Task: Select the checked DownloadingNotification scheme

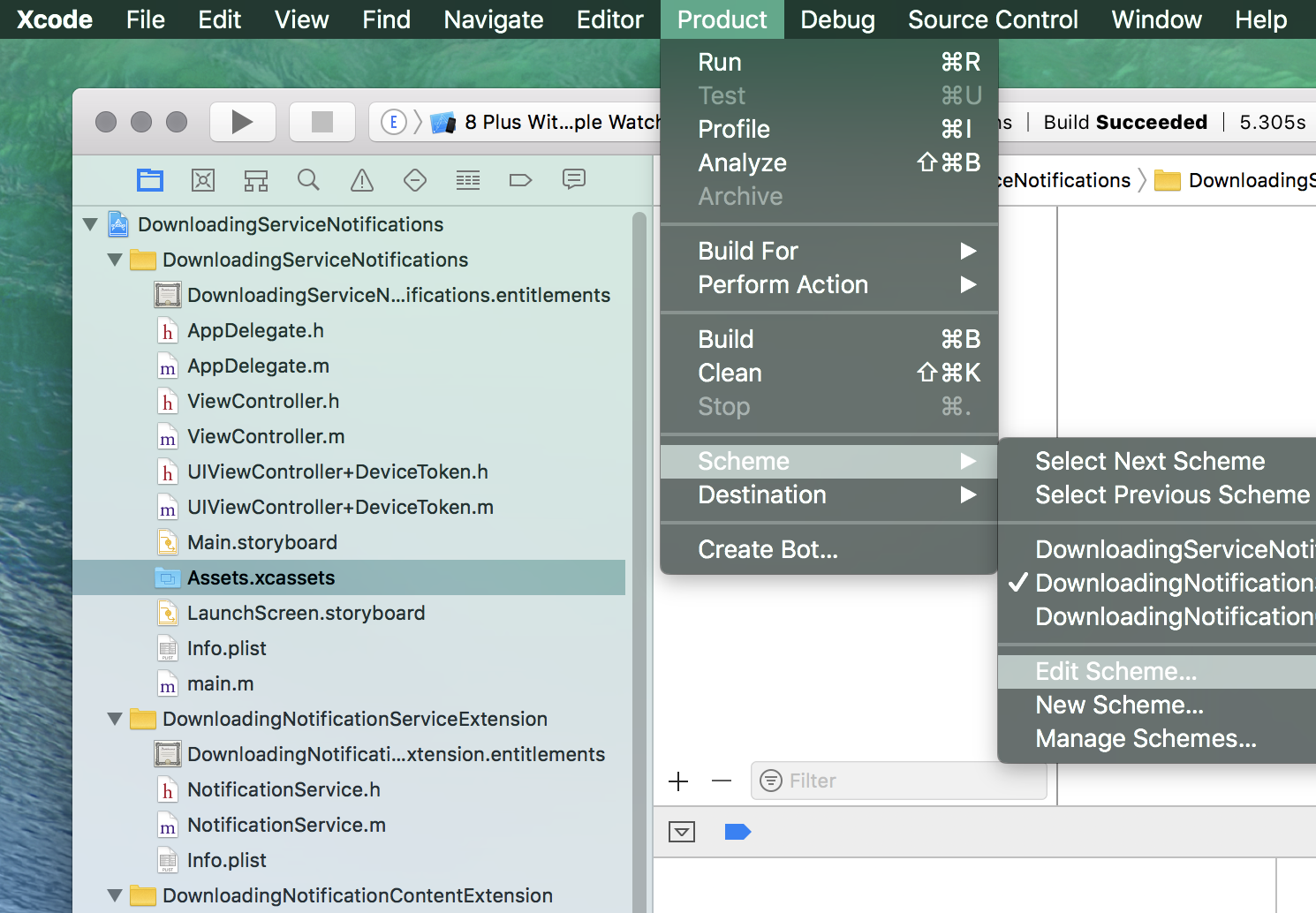Action: (1157, 583)
